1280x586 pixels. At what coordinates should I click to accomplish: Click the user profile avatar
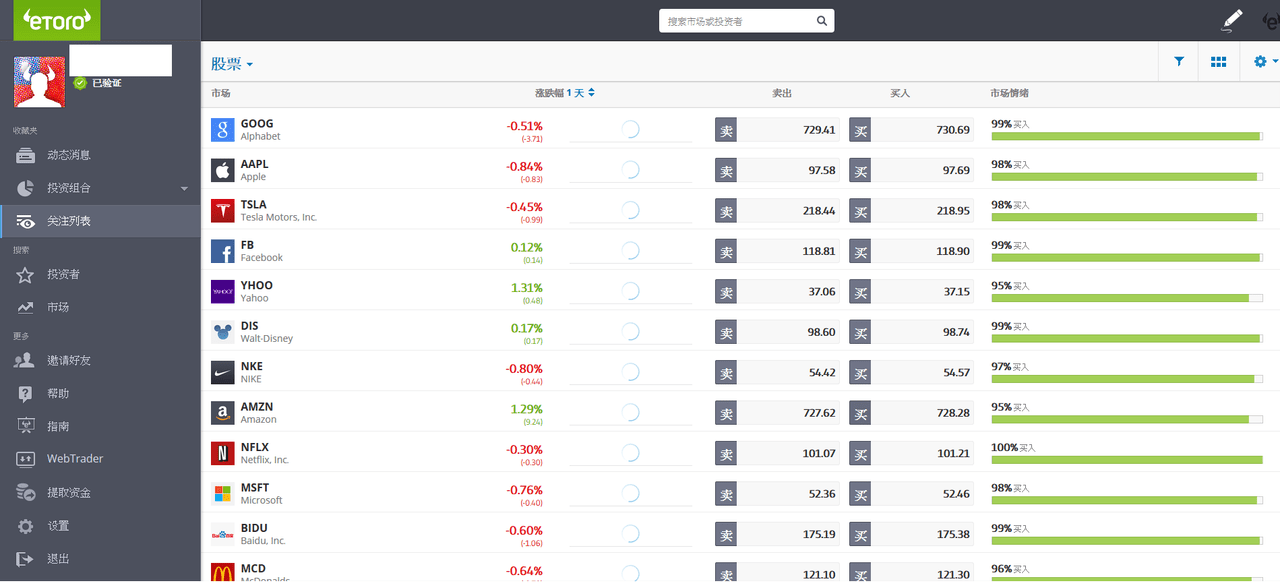(38, 82)
